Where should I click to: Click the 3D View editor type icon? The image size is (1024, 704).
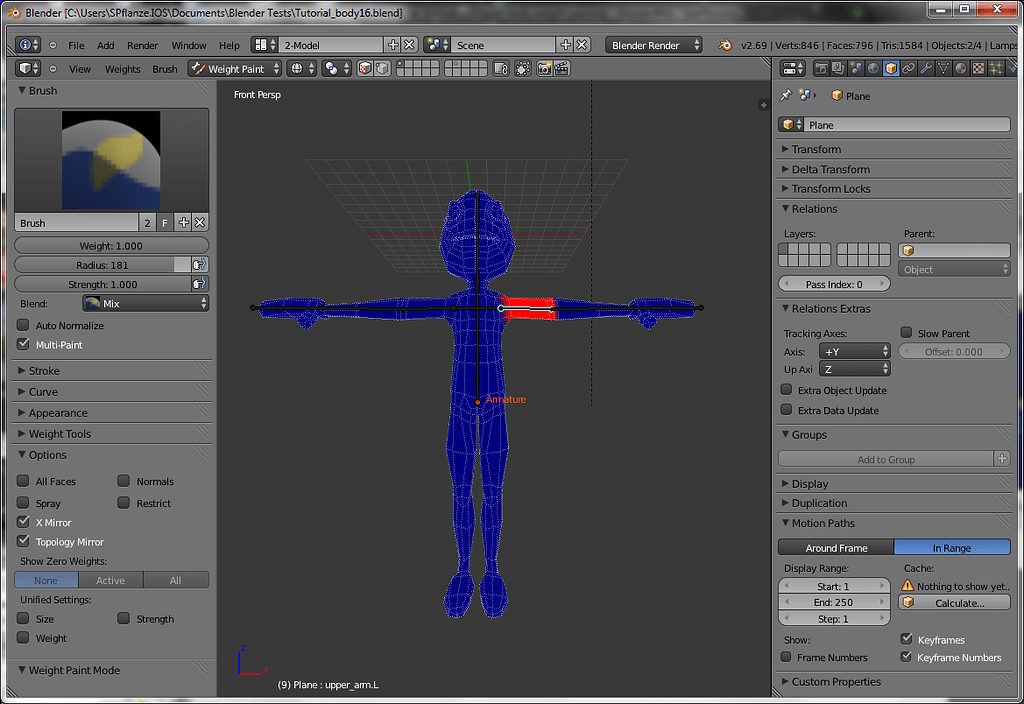pos(28,69)
